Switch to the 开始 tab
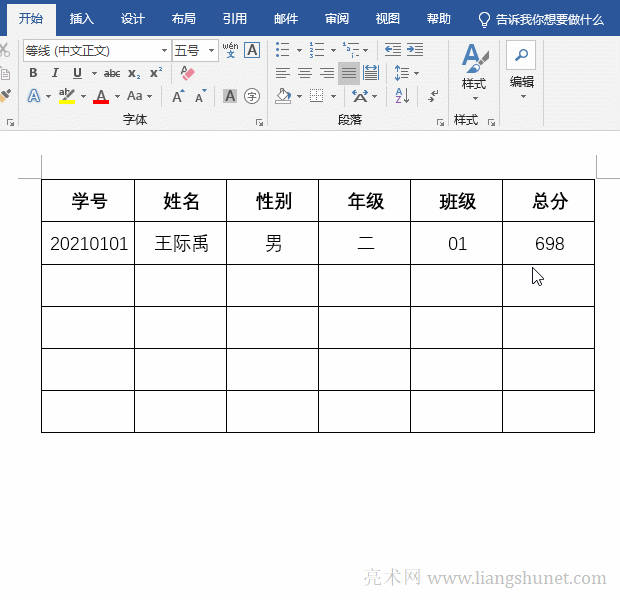Image resolution: width=620 pixels, height=600 pixels. point(31,19)
